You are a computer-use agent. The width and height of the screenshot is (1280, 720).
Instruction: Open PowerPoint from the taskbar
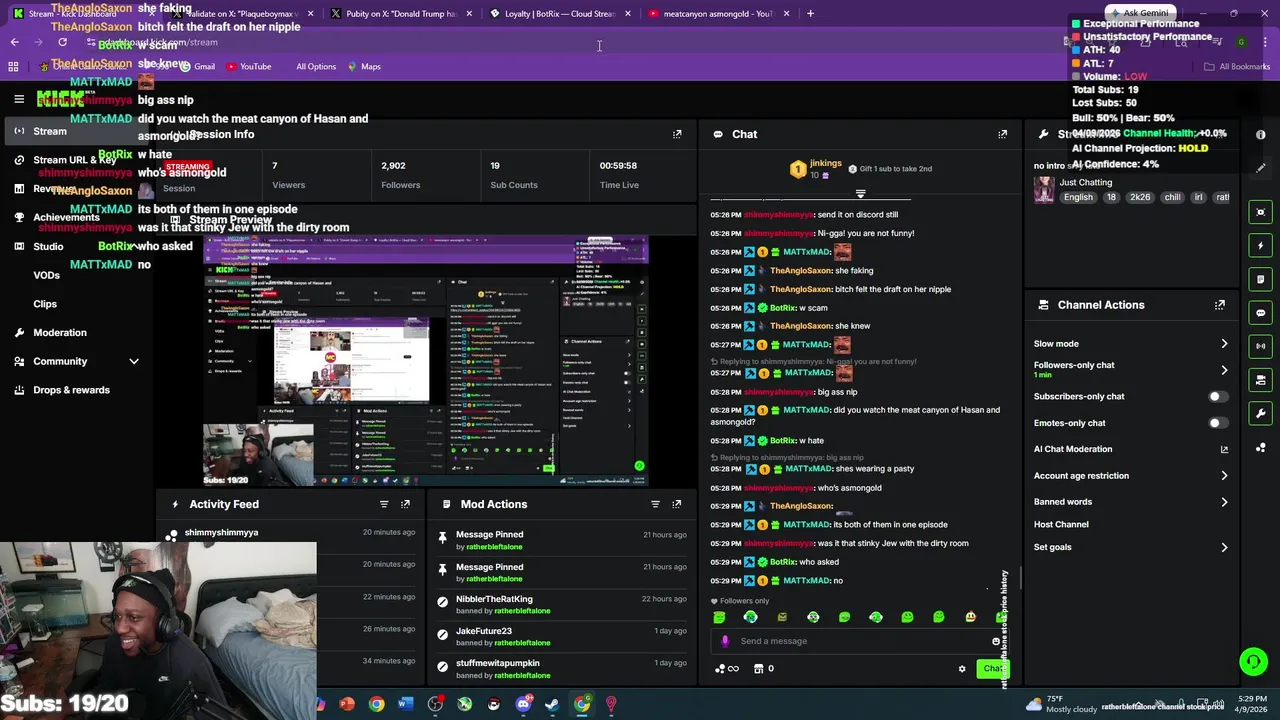coord(347,704)
